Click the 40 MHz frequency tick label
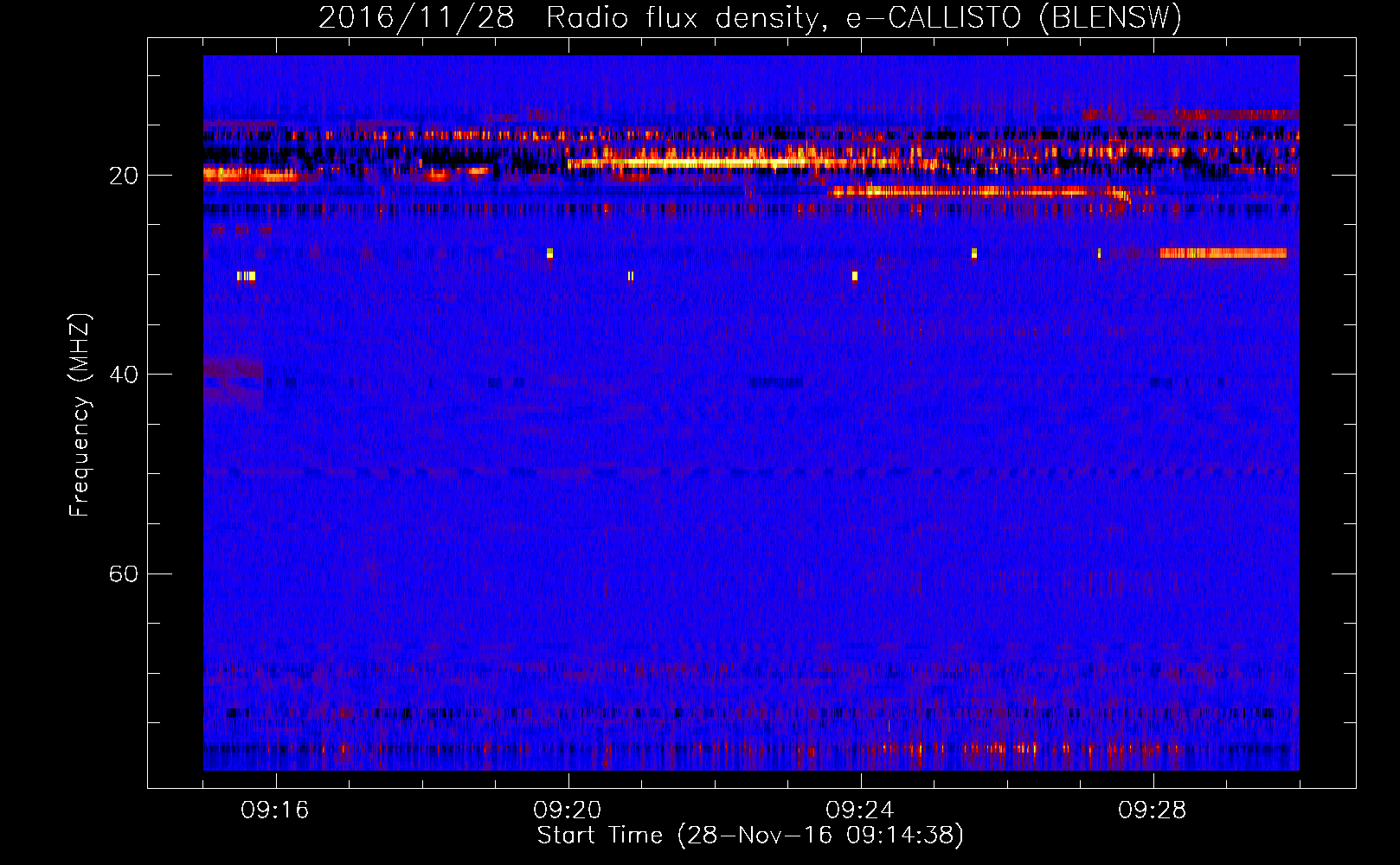The image size is (1400, 865). [124, 375]
